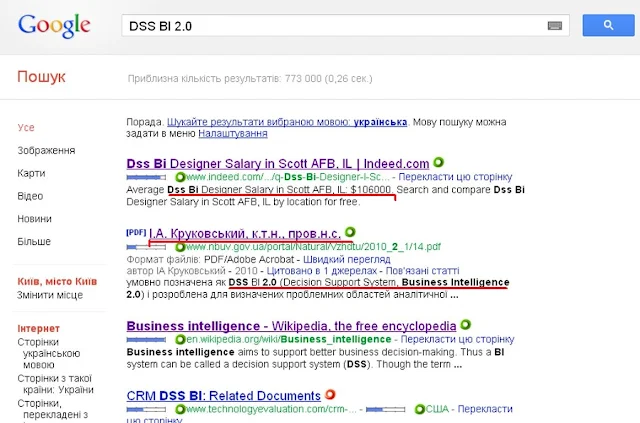The width and height of the screenshot is (640, 423).
Task: Open CRM DSS BI: Related Documents result
Action: (223, 396)
